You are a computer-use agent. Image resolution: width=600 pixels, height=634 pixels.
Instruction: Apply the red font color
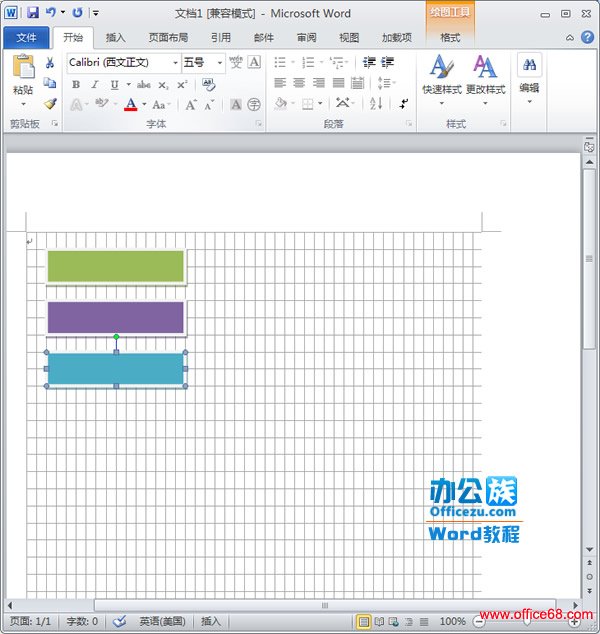[x=131, y=105]
